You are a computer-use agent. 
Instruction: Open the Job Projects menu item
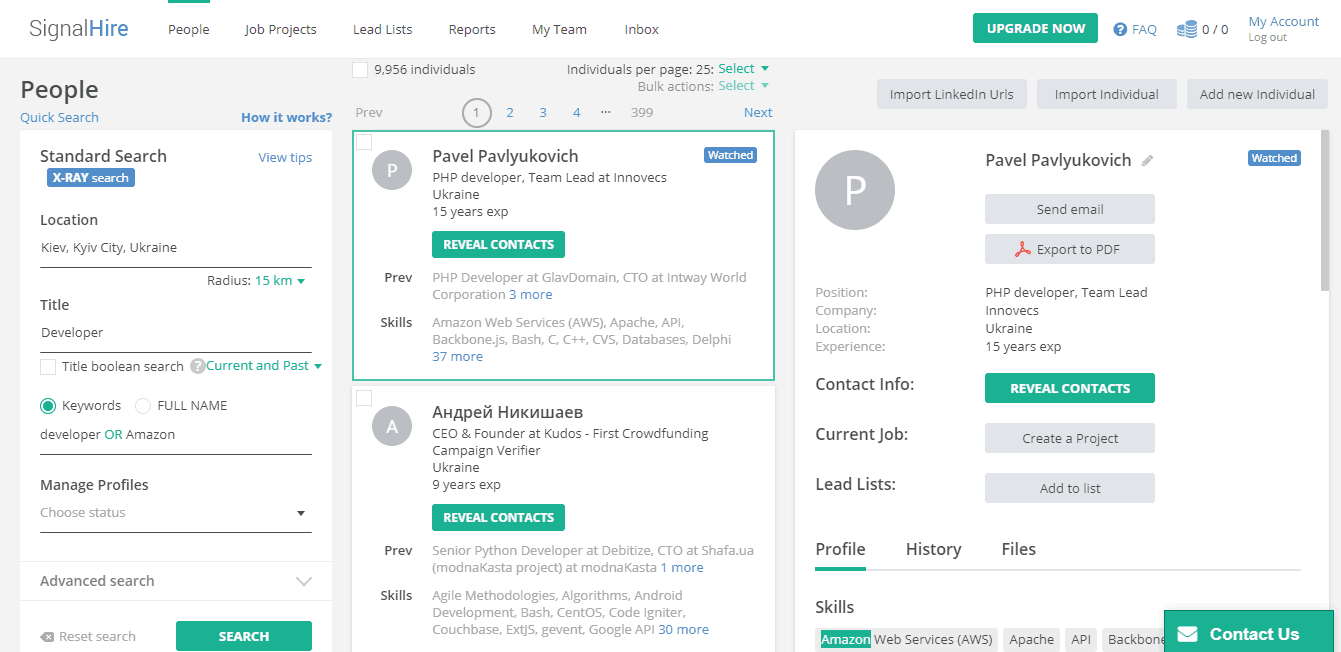click(280, 30)
